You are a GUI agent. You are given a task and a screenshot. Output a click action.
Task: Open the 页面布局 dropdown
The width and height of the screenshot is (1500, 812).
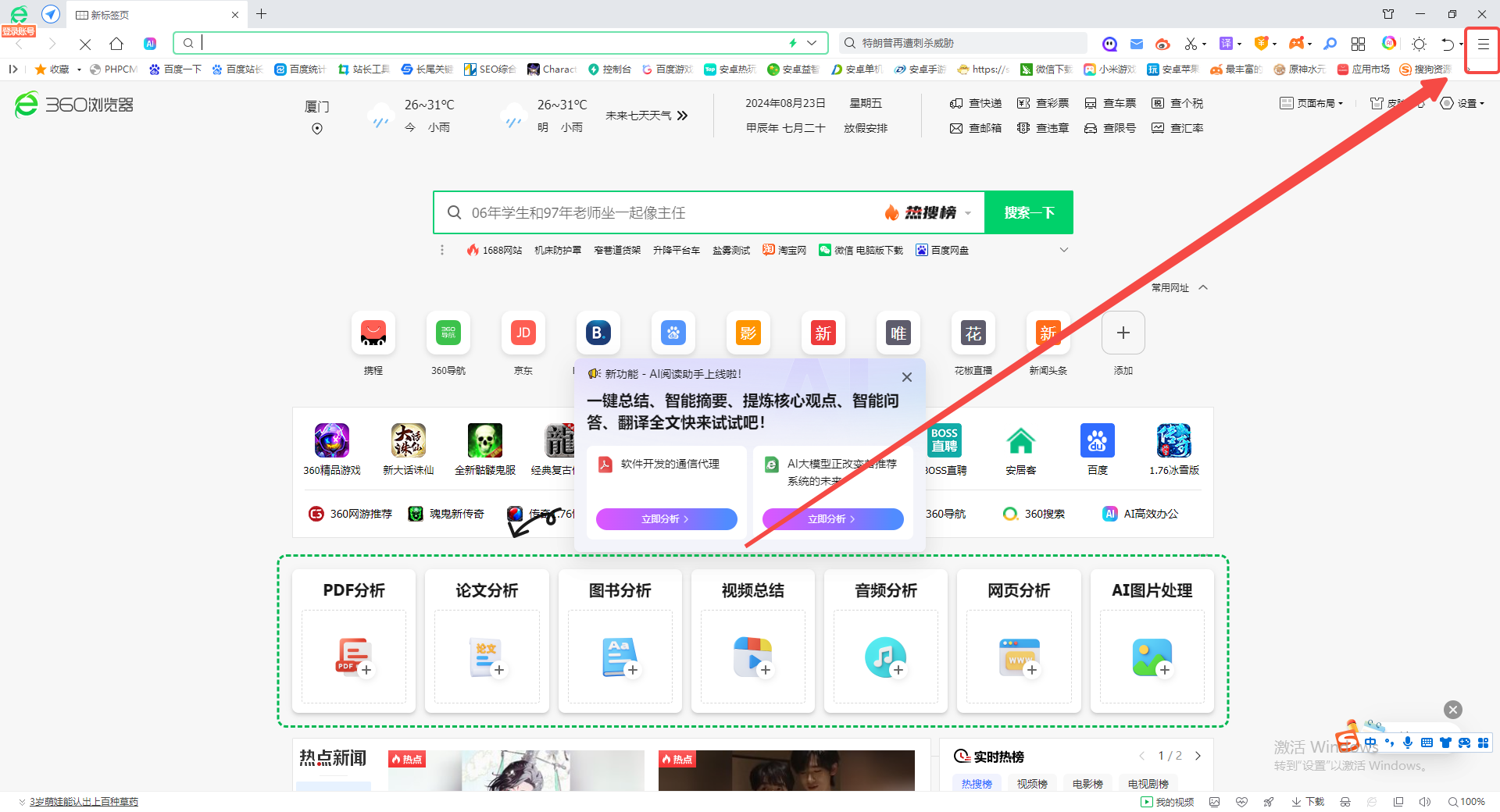coord(1312,103)
